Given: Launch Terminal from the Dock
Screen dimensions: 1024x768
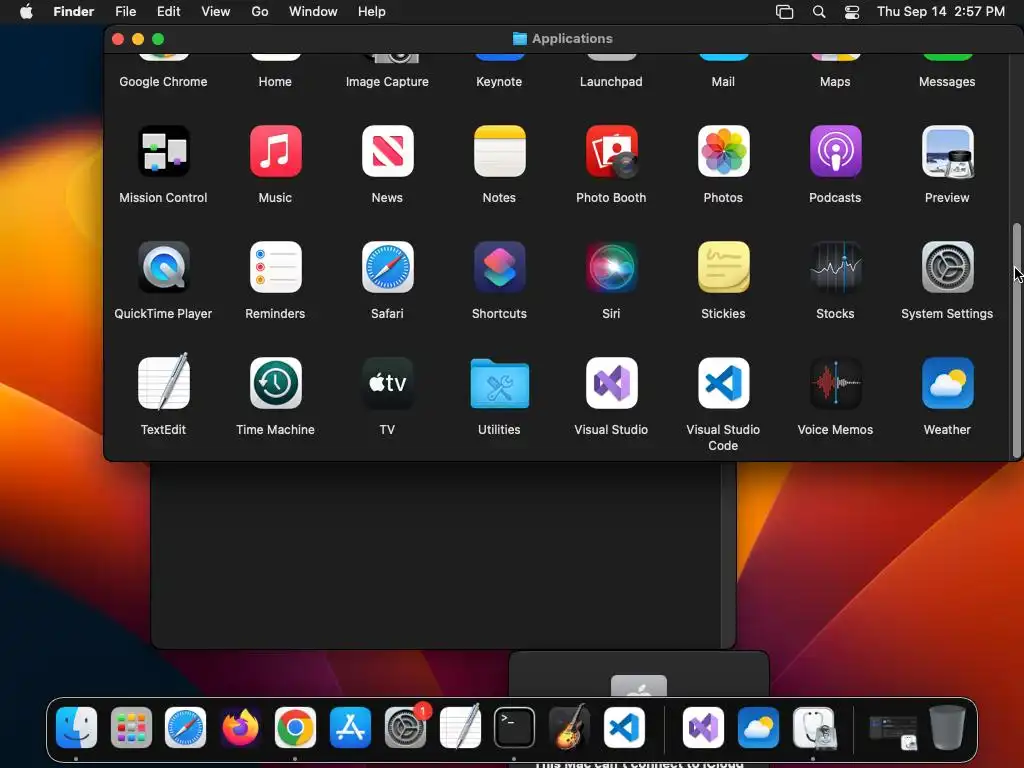Looking at the screenshot, I should (x=515, y=728).
